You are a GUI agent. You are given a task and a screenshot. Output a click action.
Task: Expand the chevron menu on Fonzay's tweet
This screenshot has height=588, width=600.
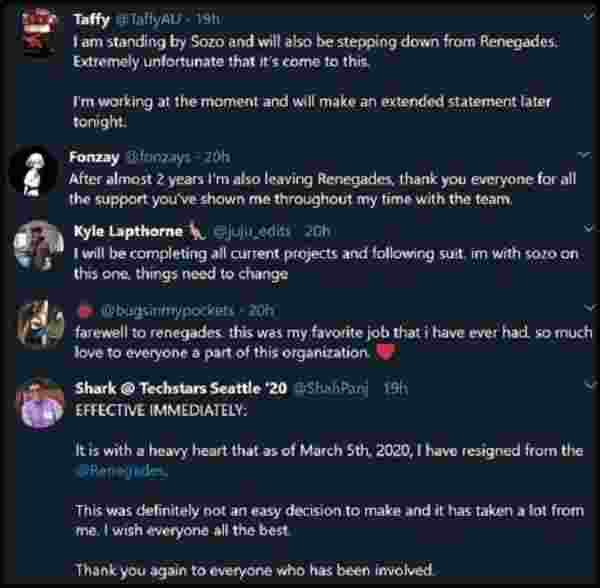pos(584,155)
